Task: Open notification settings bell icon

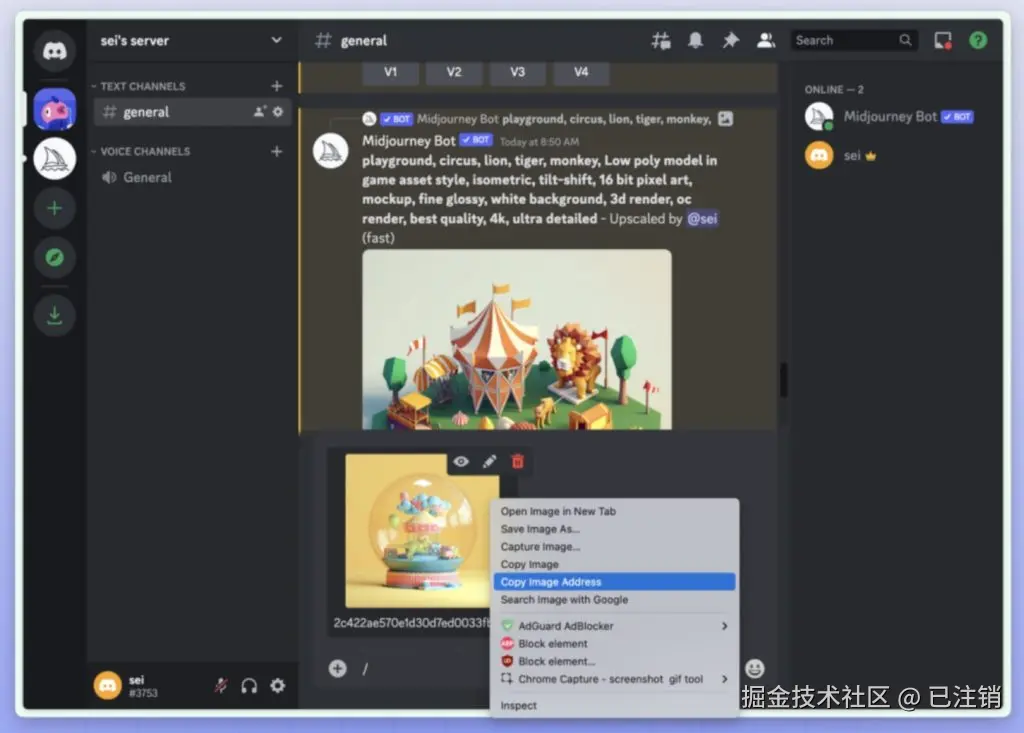Action: (696, 41)
